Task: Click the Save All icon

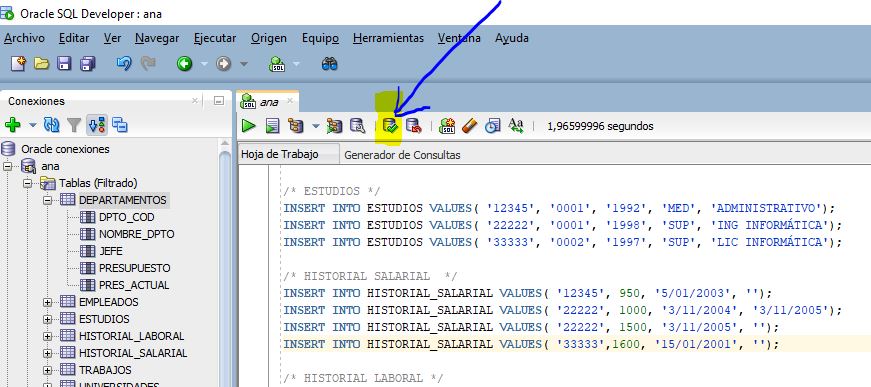Action: (x=88, y=64)
